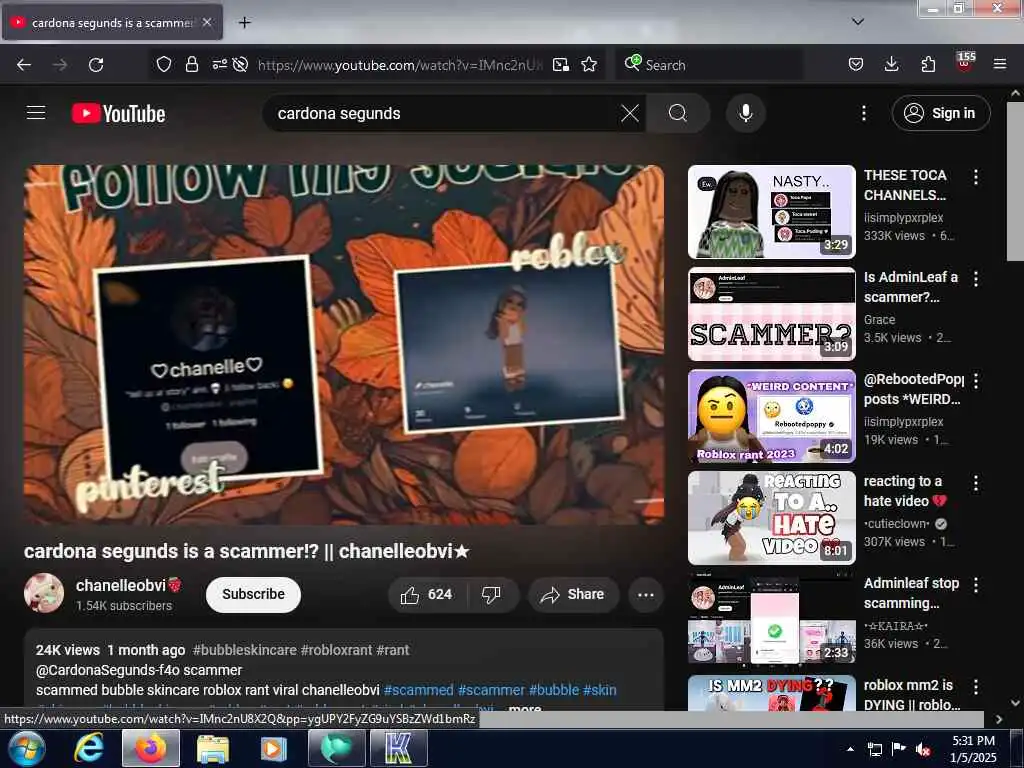Open the Firefox hamburger application menu

pos(1000,64)
